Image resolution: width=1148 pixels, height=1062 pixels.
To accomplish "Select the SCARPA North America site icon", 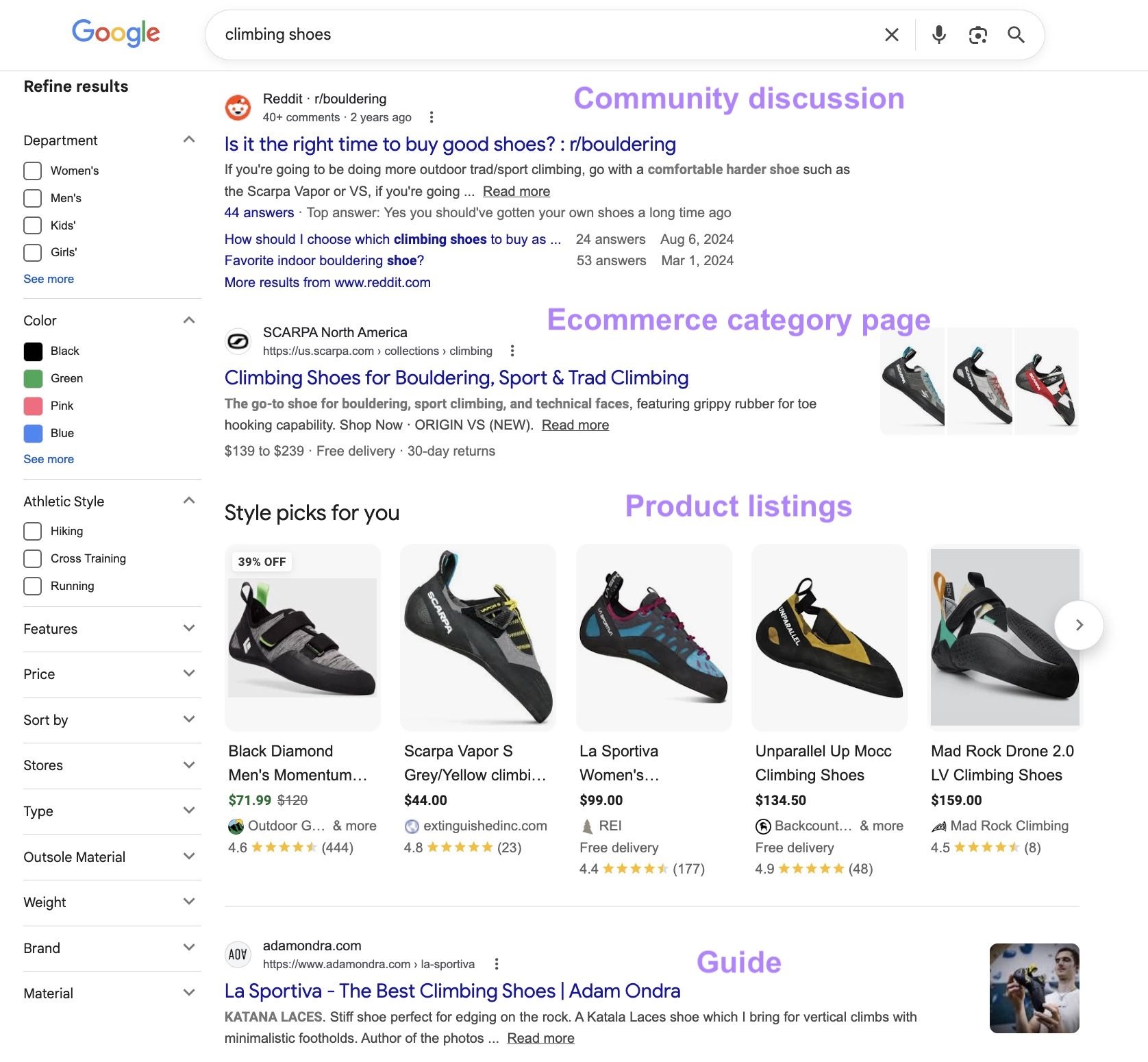I will [x=238, y=341].
